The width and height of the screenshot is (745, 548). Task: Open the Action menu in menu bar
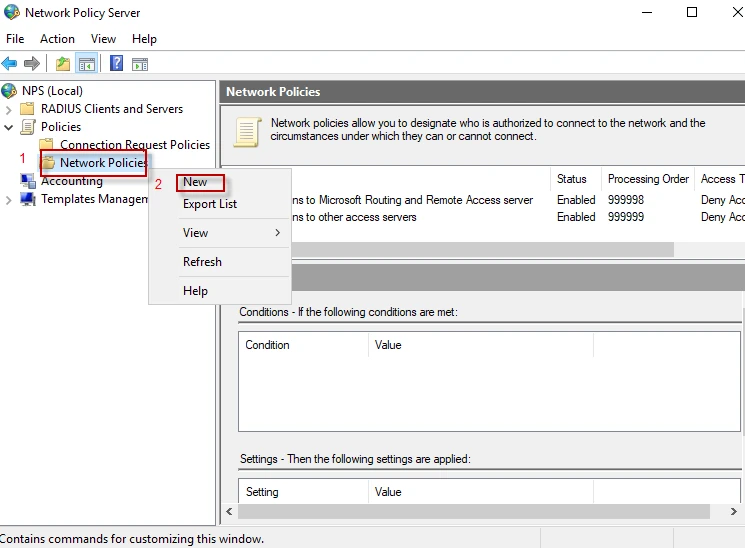[57, 39]
